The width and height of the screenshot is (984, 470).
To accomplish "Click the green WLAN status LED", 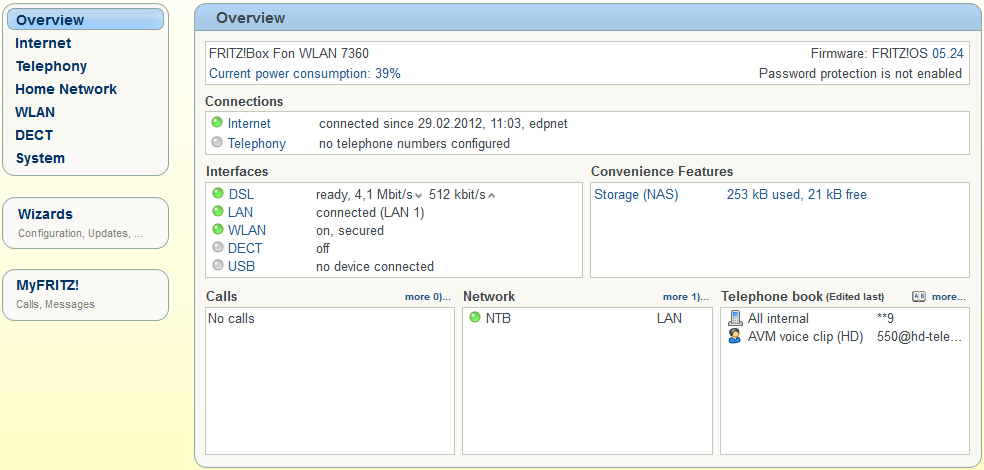I will (218, 229).
